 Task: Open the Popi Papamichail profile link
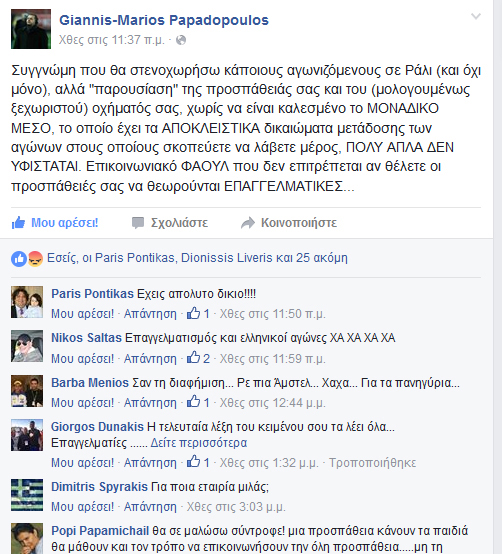tap(100, 531)
